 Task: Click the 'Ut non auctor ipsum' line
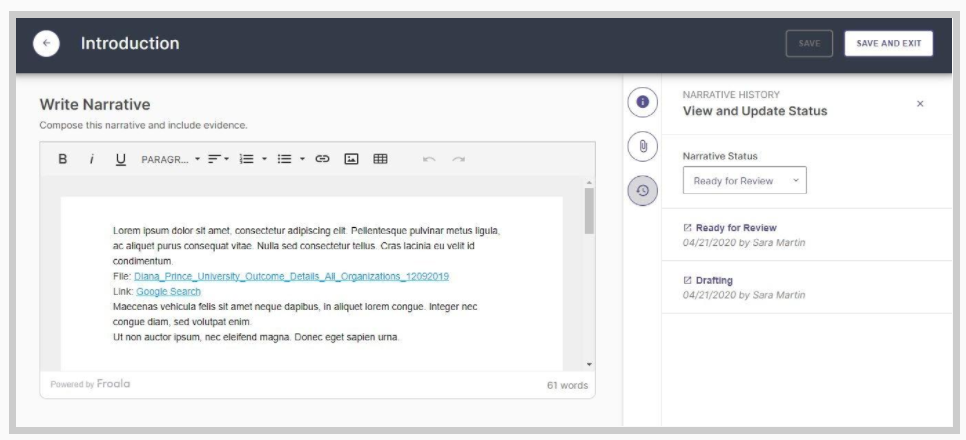256,337
